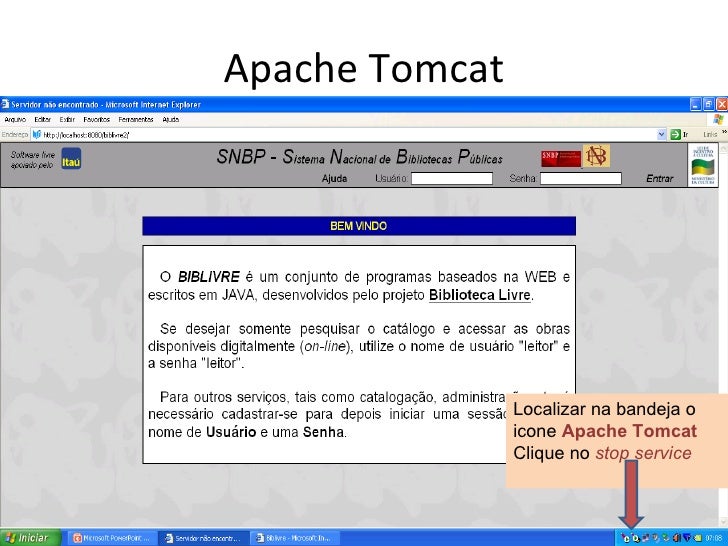Click the second Tomcat tray icon
The image size is (728, 546).
click(636, 538)
